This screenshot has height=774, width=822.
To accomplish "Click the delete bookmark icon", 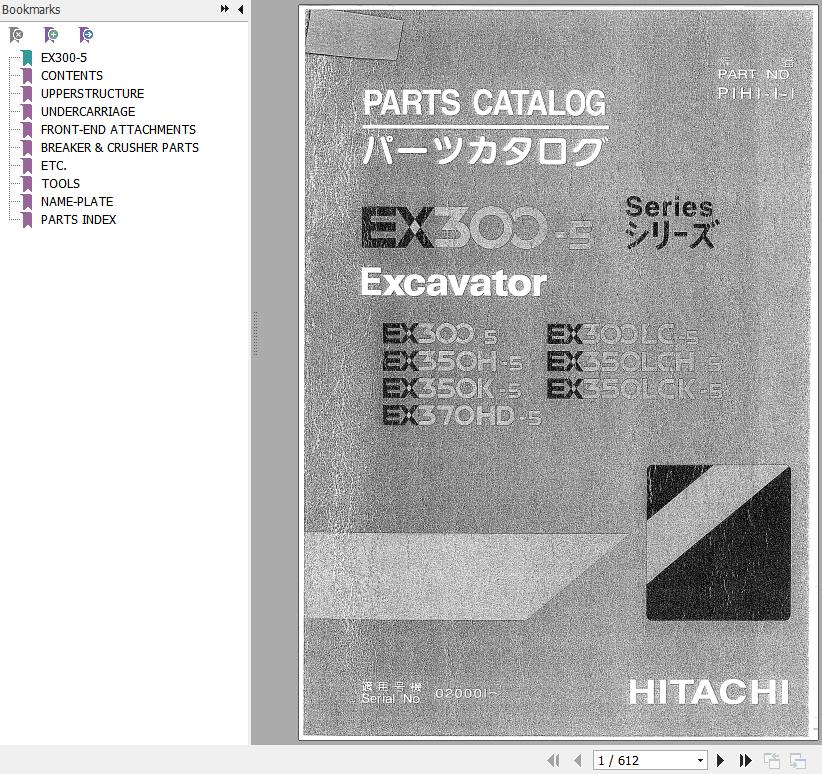I will point(16,35).
